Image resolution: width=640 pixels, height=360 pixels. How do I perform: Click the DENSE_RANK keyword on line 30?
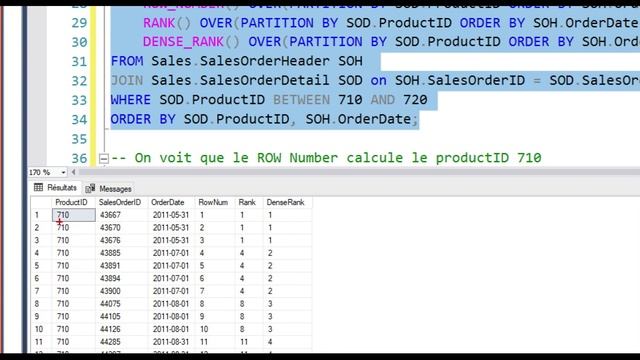click(x=183, y=42)
